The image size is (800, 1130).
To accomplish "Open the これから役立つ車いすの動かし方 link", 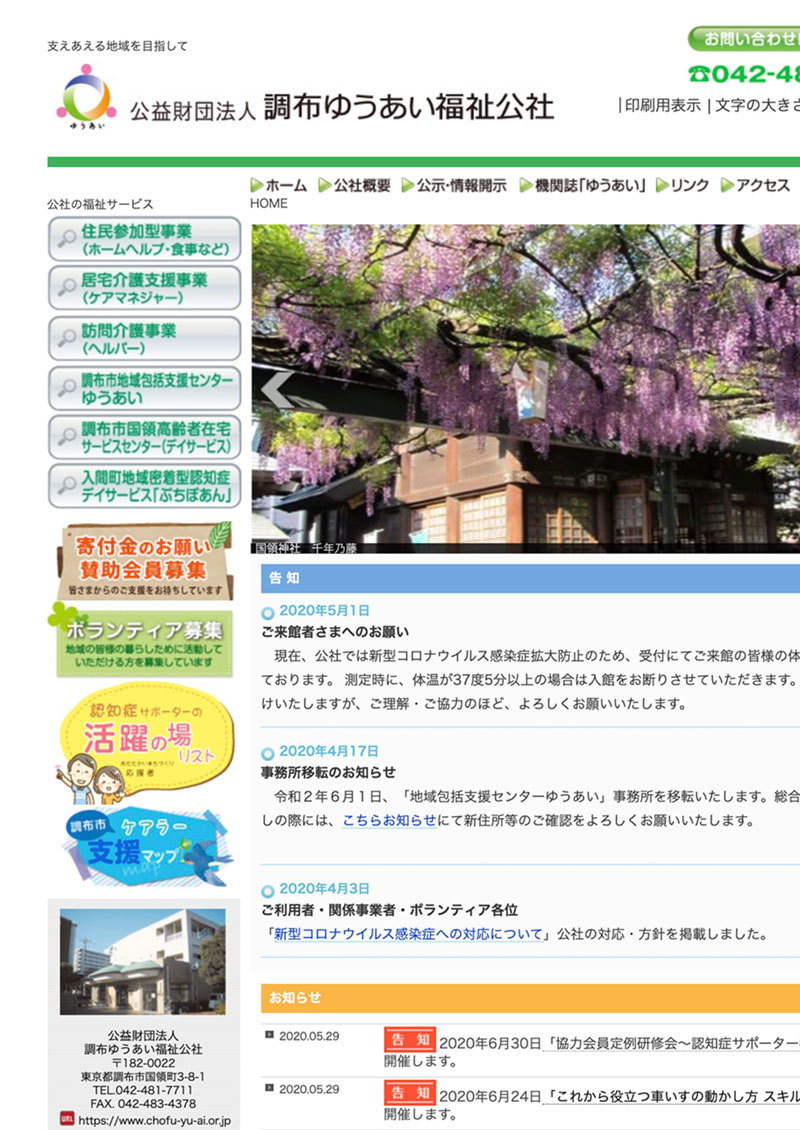I will tap(670, 1096).
